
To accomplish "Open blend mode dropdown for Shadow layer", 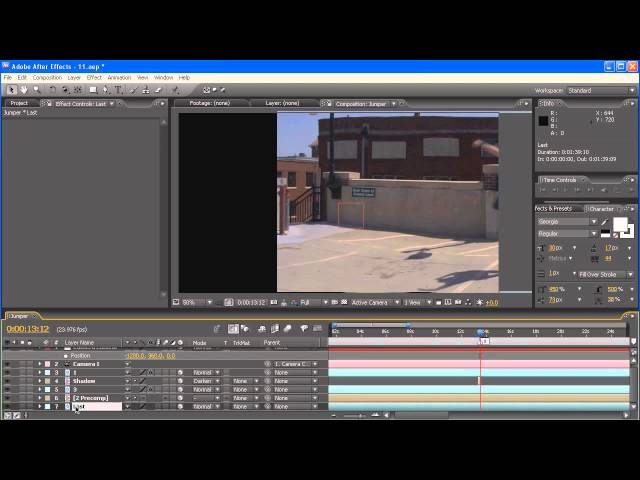I will [x=205, y=381].
